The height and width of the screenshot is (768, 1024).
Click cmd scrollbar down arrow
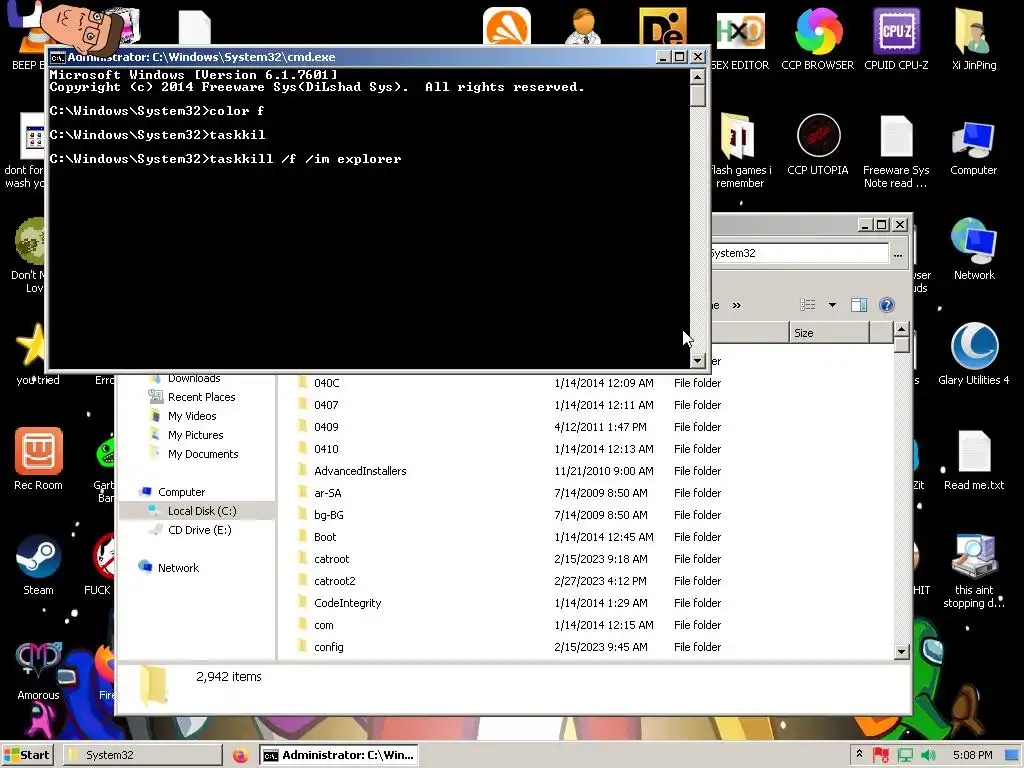697,360
